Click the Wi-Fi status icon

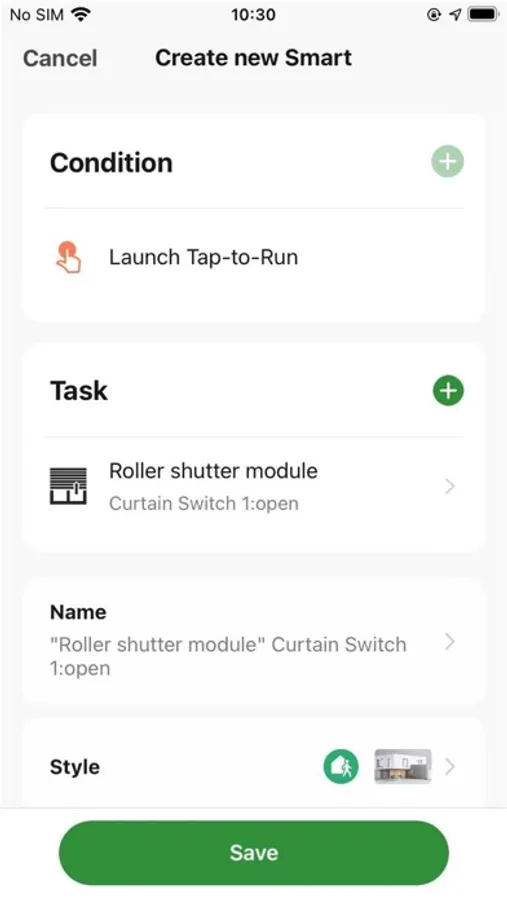[x=81, y=14]
